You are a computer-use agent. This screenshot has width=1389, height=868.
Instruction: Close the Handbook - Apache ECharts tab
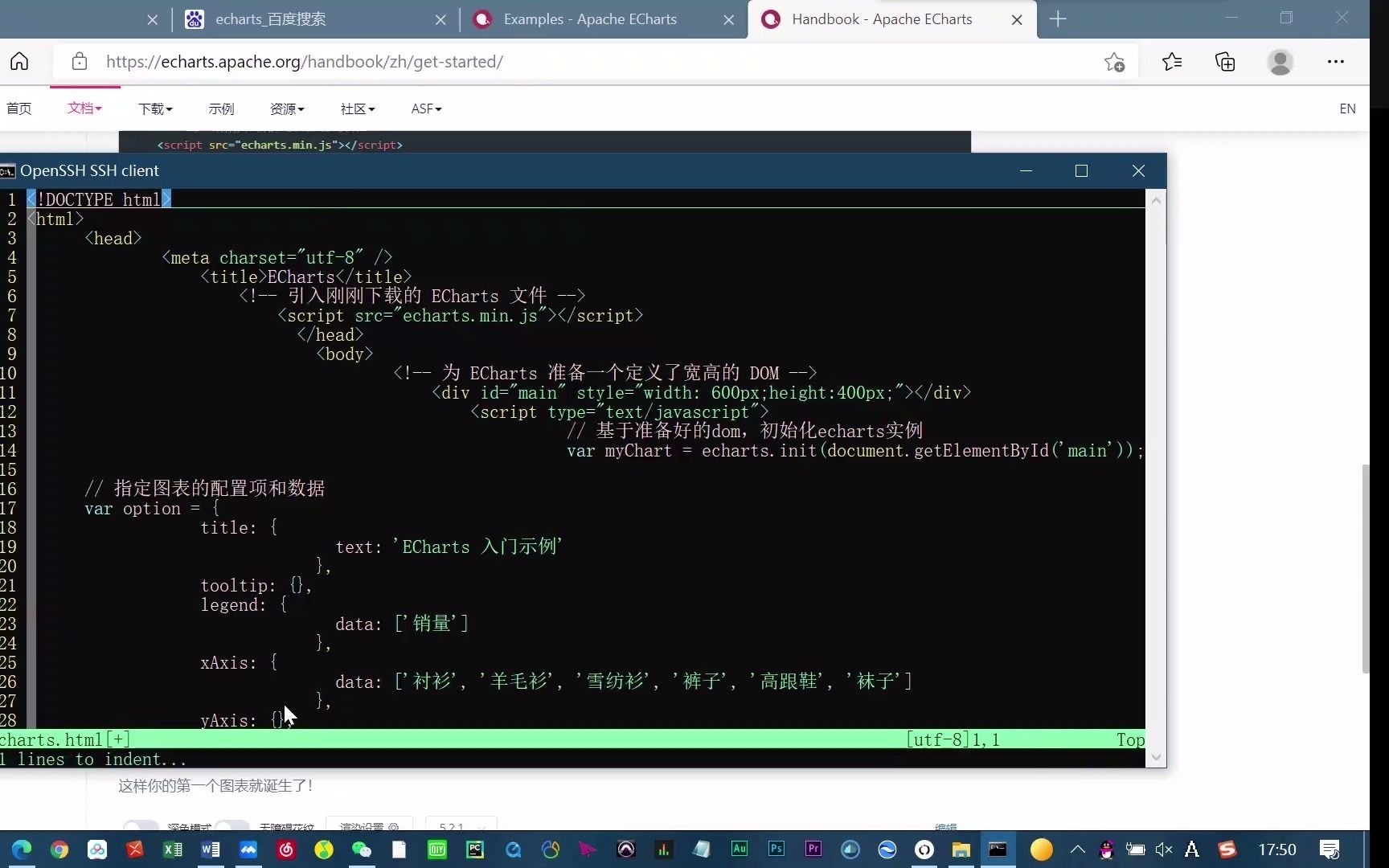1017,20
